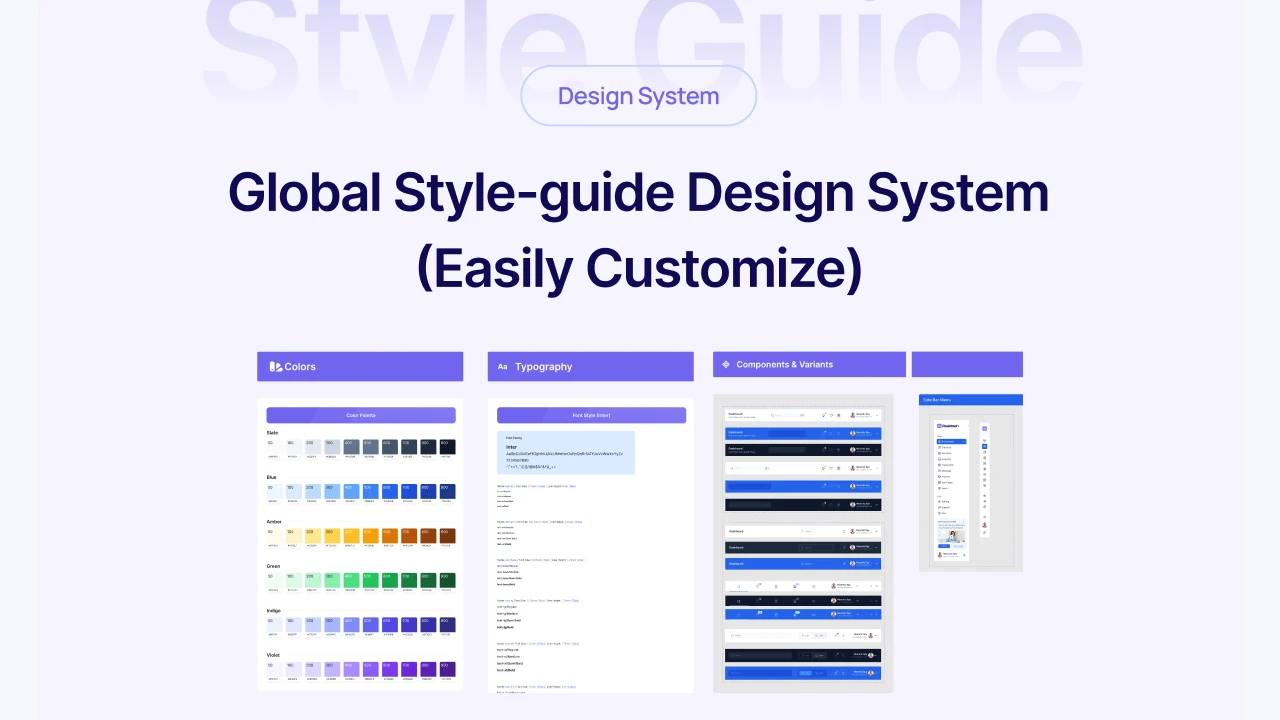Image resolution: width=1280 pixels, height=720 pixels.
Task: Select the Font Style (Inter) banner
Action: (x=592, y=415)
